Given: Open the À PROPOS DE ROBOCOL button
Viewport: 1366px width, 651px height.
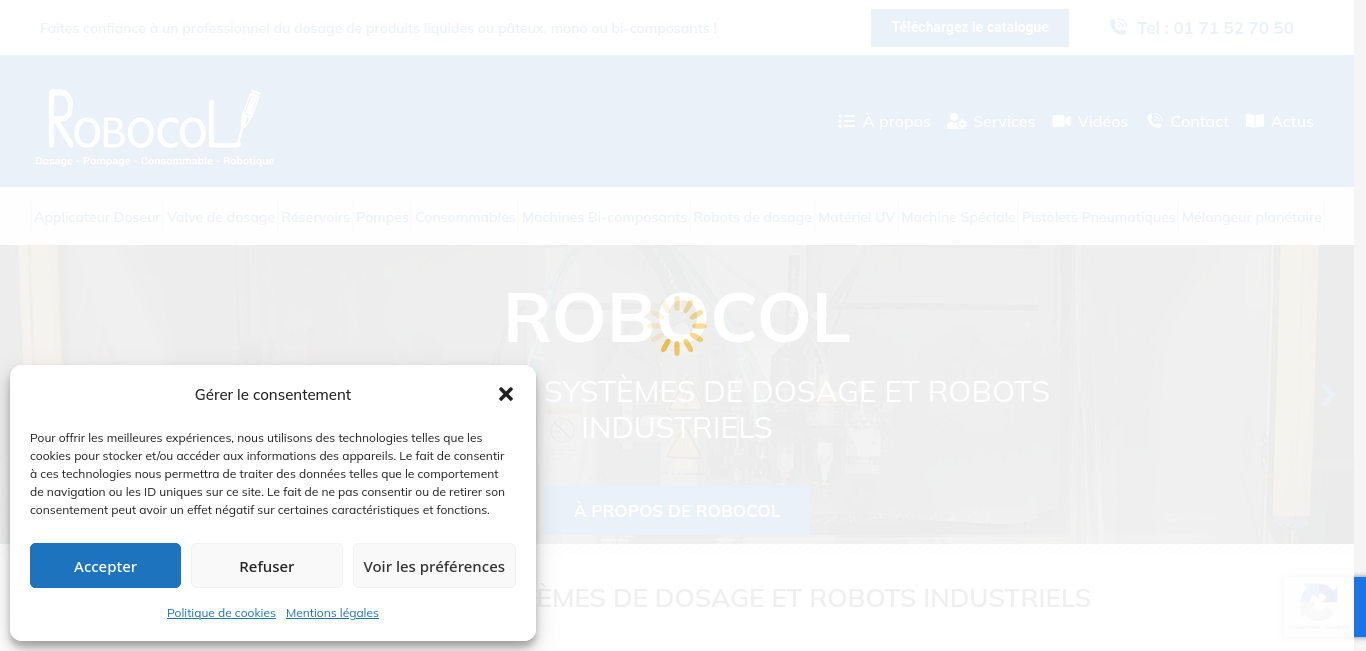Looking at the screenshot, I should coord(677,511).
